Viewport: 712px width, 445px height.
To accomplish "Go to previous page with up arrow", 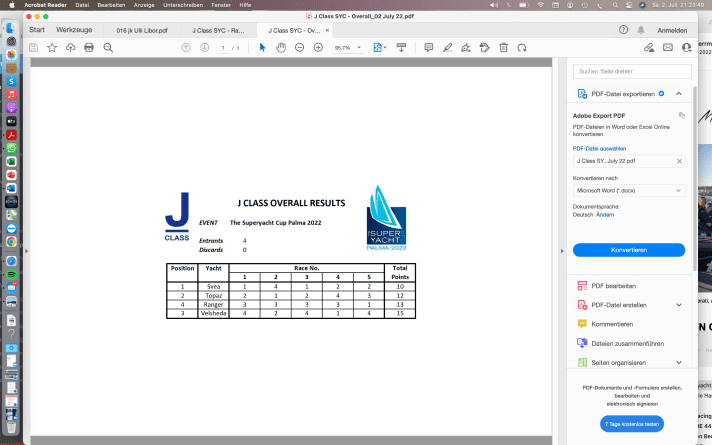I will [x=186, y=47].
